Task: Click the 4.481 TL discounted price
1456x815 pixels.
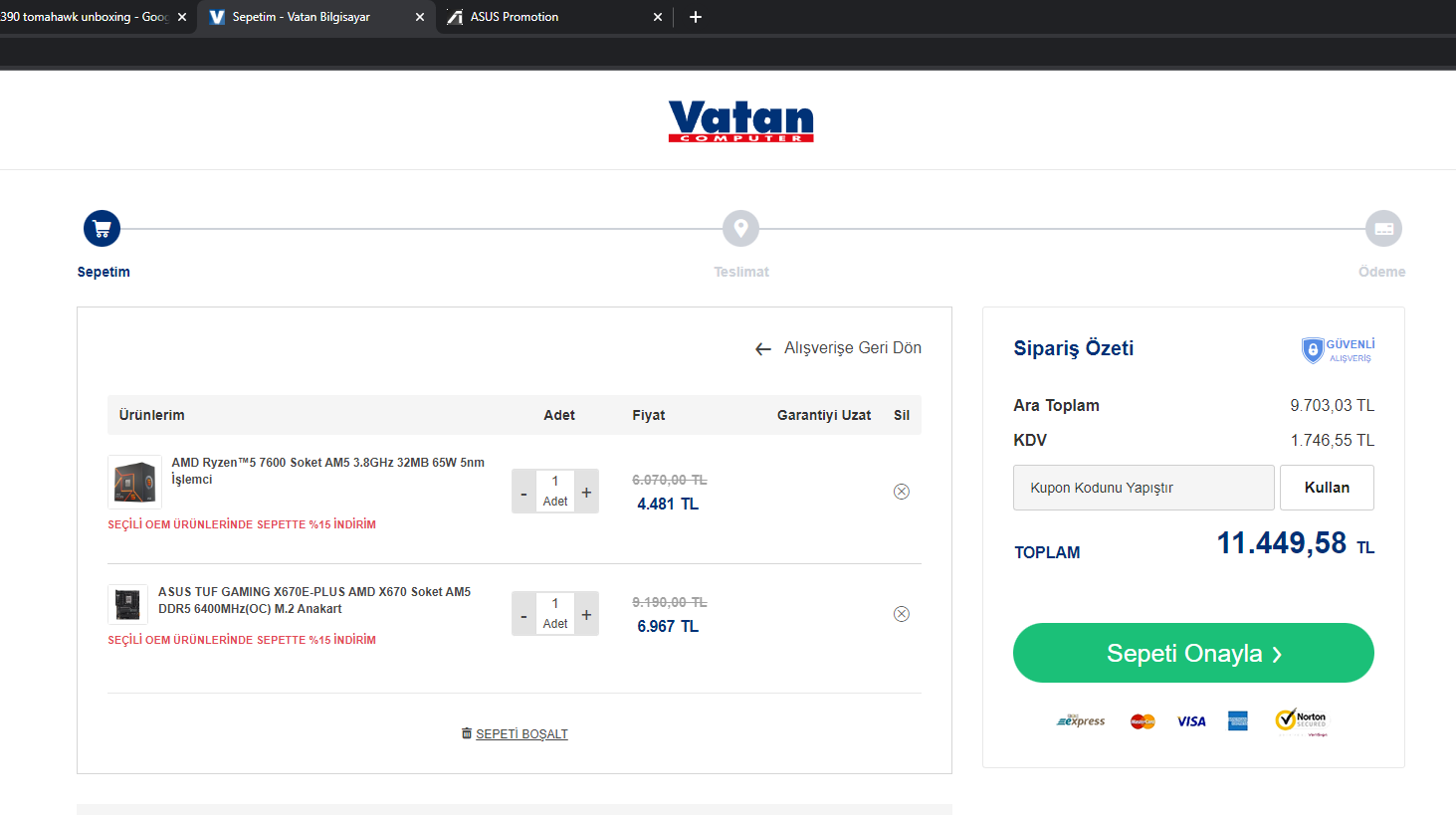Action: coord(668,505)
